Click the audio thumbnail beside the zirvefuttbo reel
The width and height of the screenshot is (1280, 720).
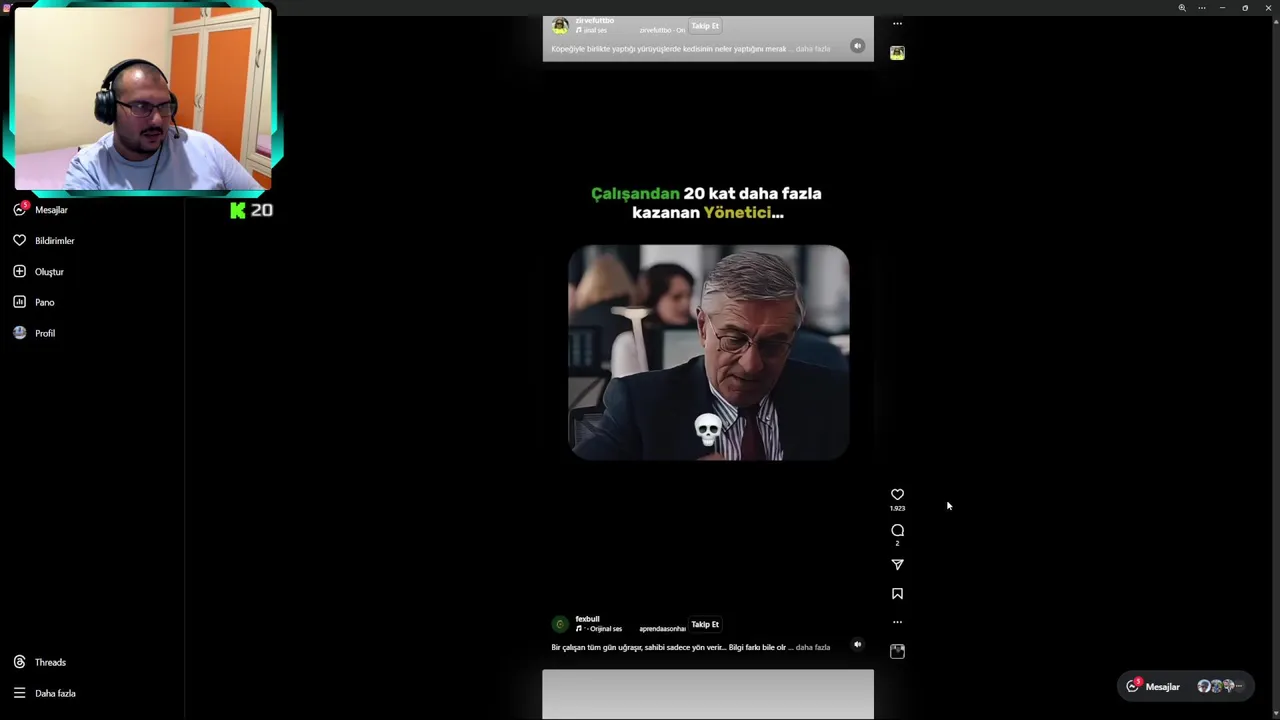click(x=897, y=53)
